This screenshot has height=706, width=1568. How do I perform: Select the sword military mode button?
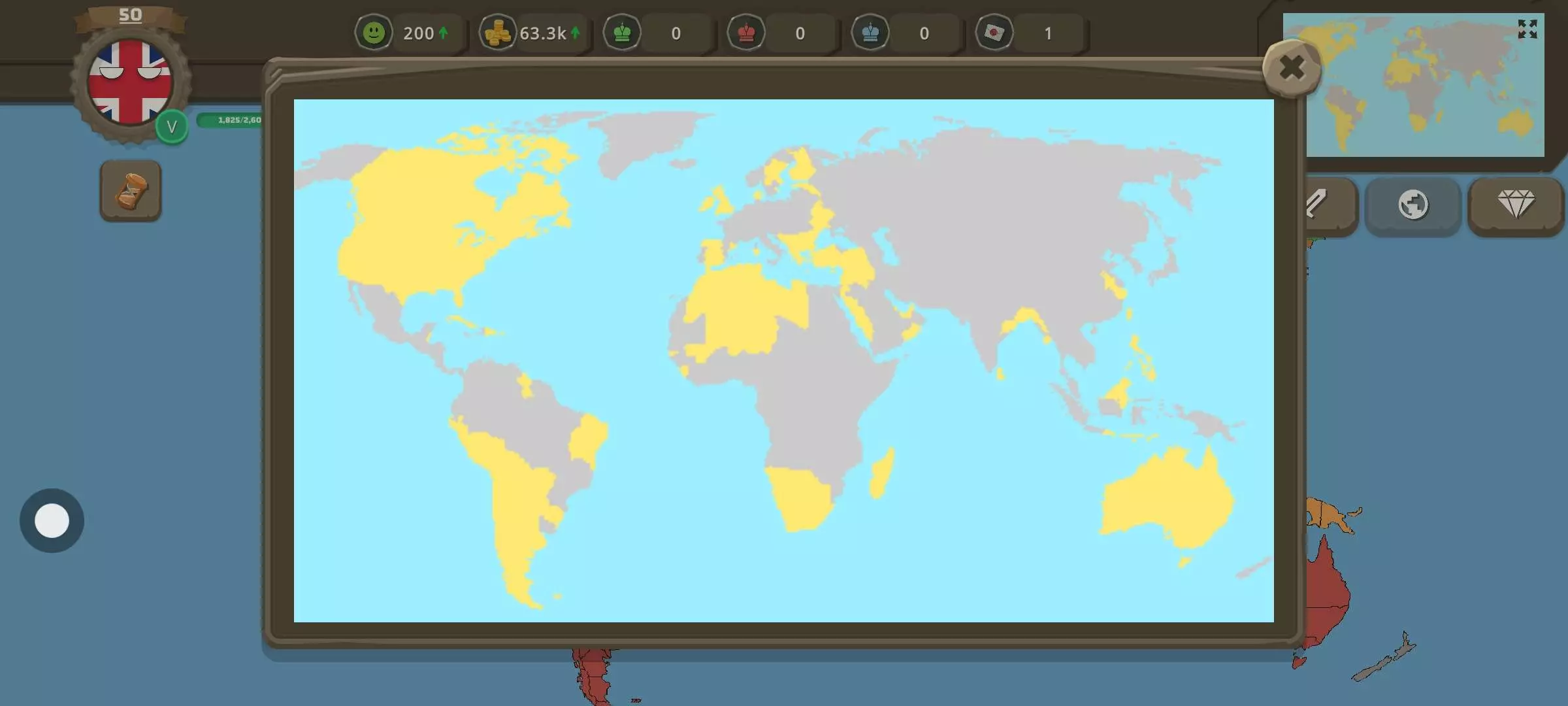[x=1326, y=205]
